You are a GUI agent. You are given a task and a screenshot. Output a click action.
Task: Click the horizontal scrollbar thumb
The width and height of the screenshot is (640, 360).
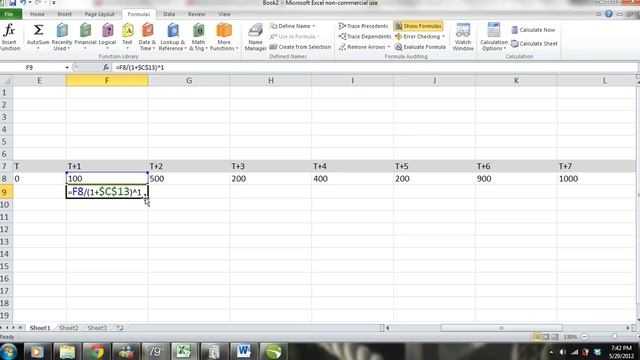(502, 328)
